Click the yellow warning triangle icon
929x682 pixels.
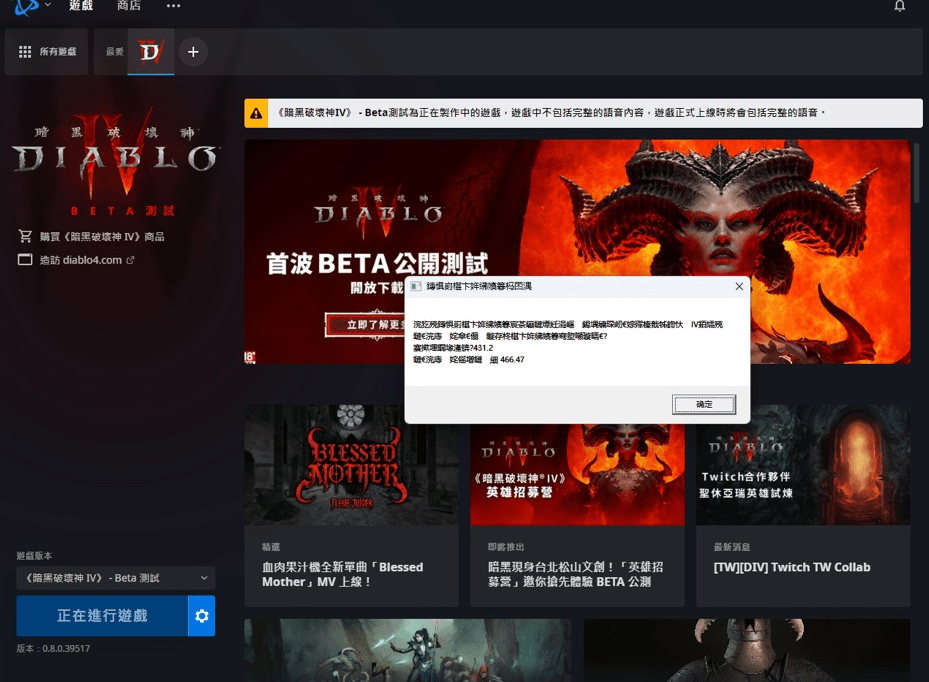[257, 113]
